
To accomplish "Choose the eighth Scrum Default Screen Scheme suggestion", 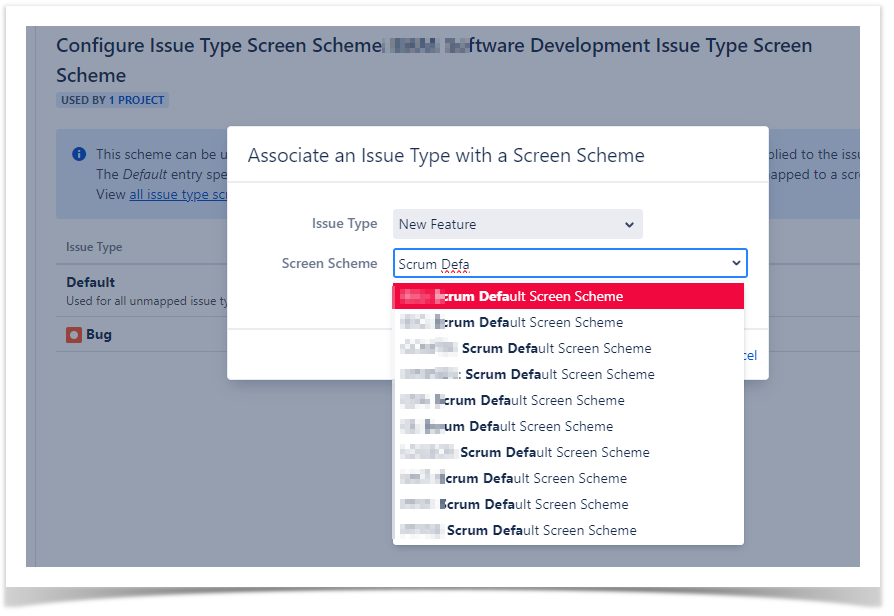I will 568,478.
